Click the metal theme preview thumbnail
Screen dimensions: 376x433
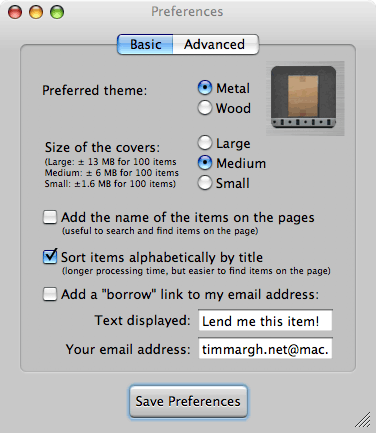point(305,98)
